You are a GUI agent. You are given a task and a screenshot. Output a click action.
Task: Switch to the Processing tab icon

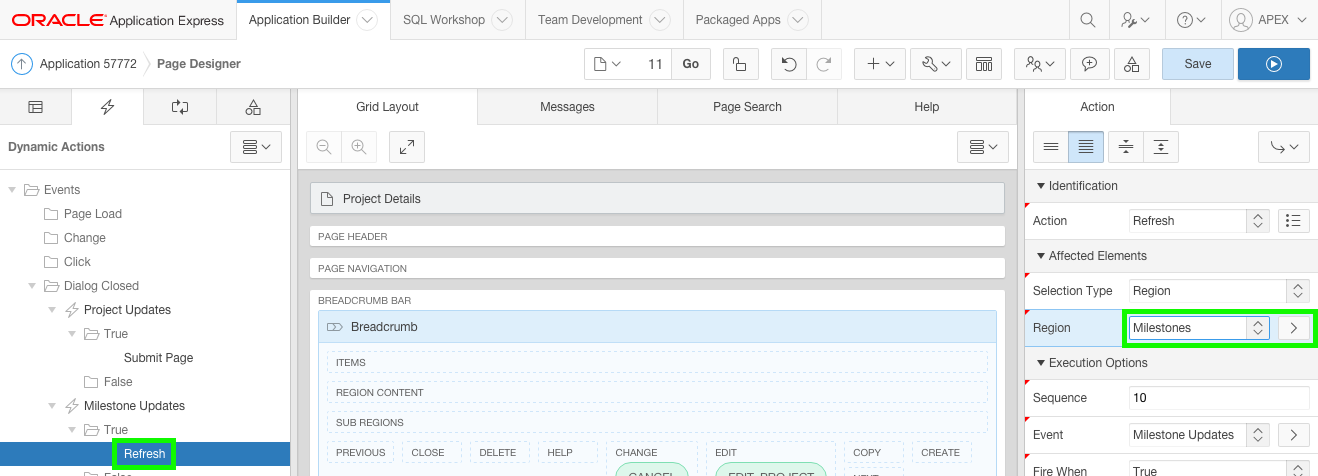pos(180,107)
